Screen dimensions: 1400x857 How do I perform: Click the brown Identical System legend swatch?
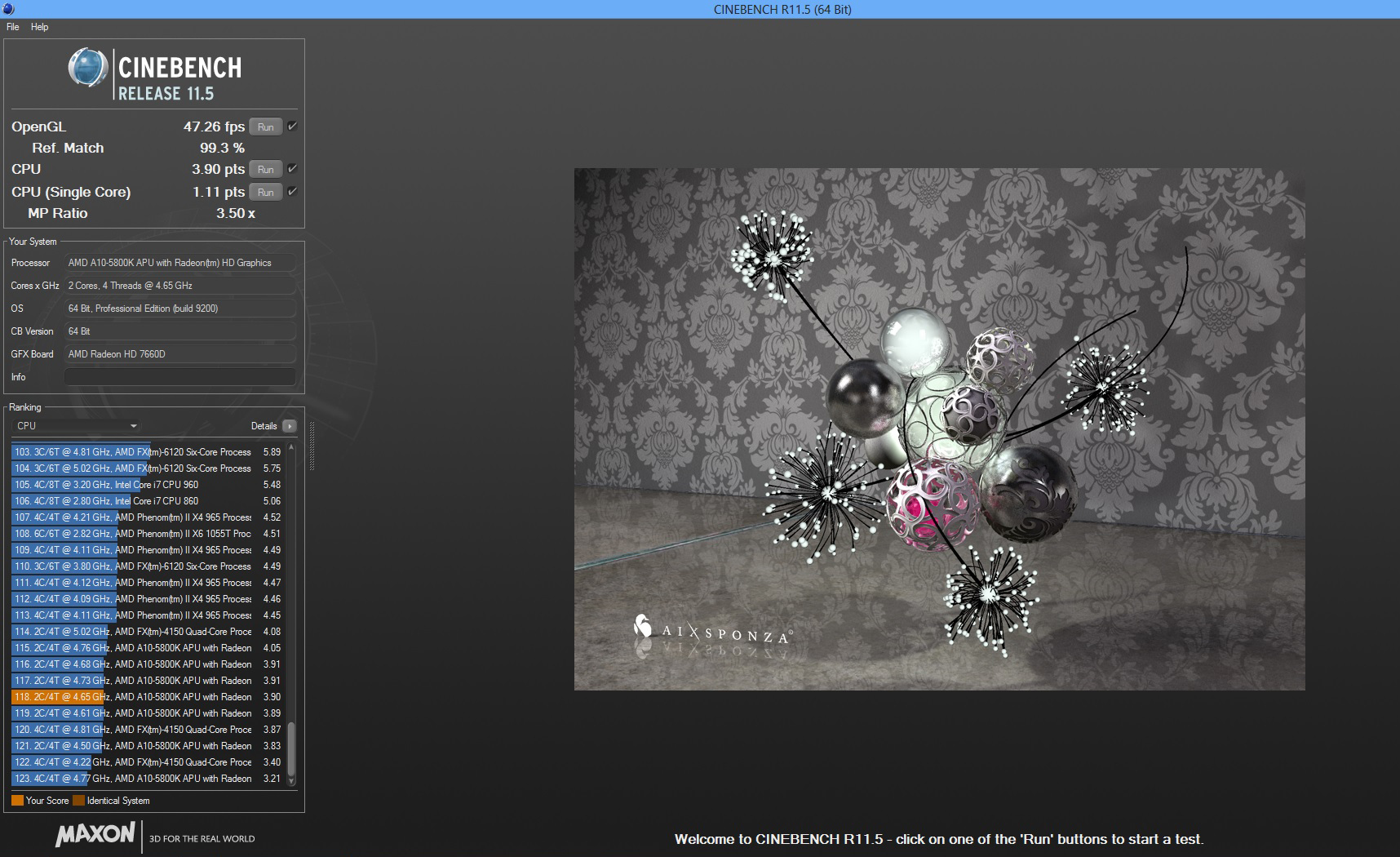(78, 801)
